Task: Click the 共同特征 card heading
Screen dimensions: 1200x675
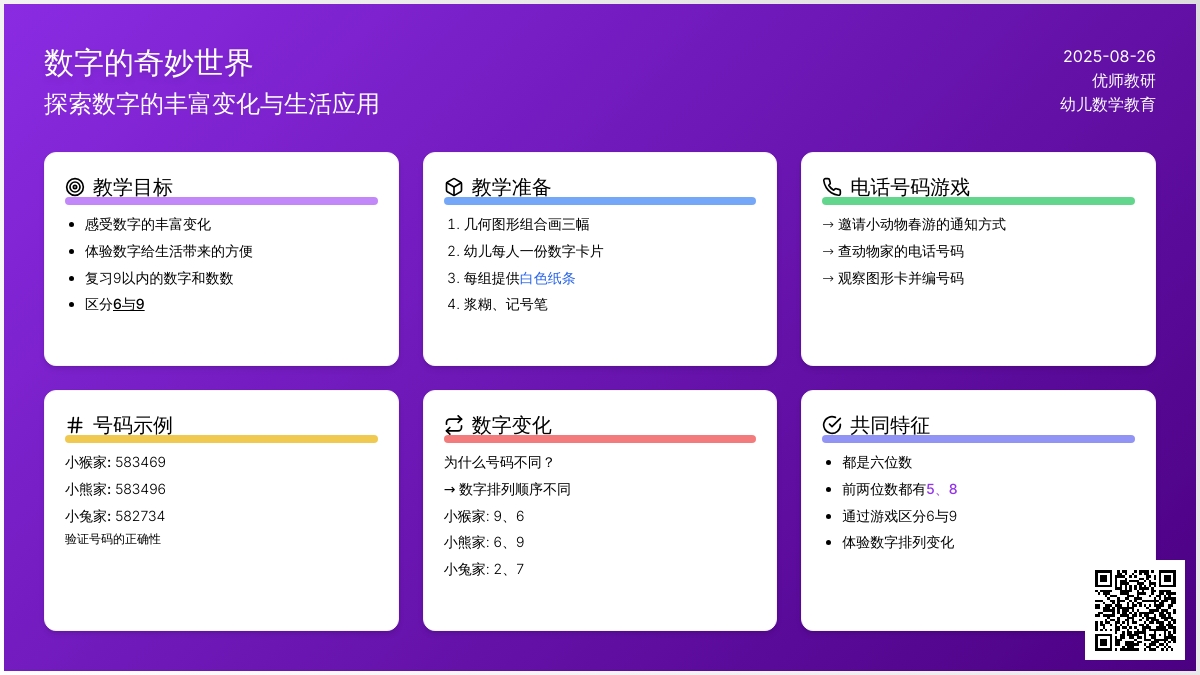Action: [890, 425]
